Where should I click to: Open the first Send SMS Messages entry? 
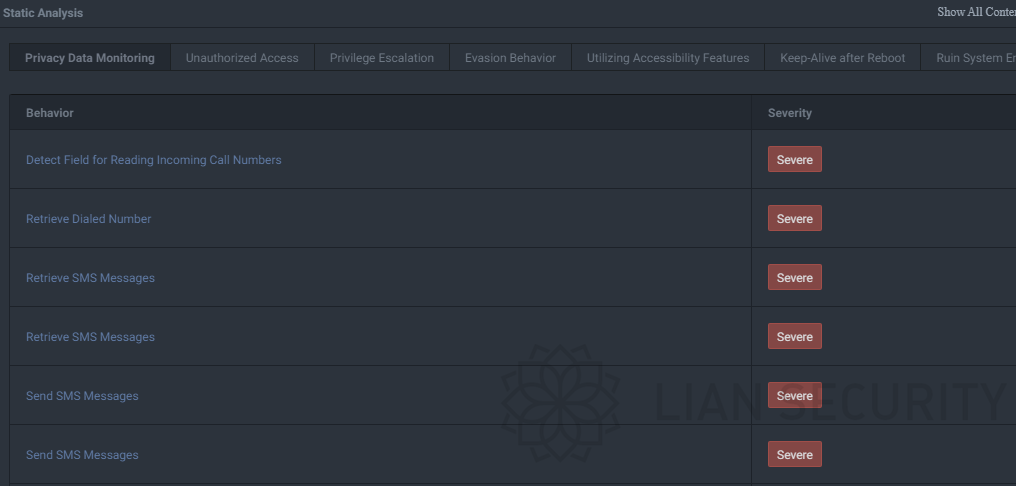[x=82, y=395]
